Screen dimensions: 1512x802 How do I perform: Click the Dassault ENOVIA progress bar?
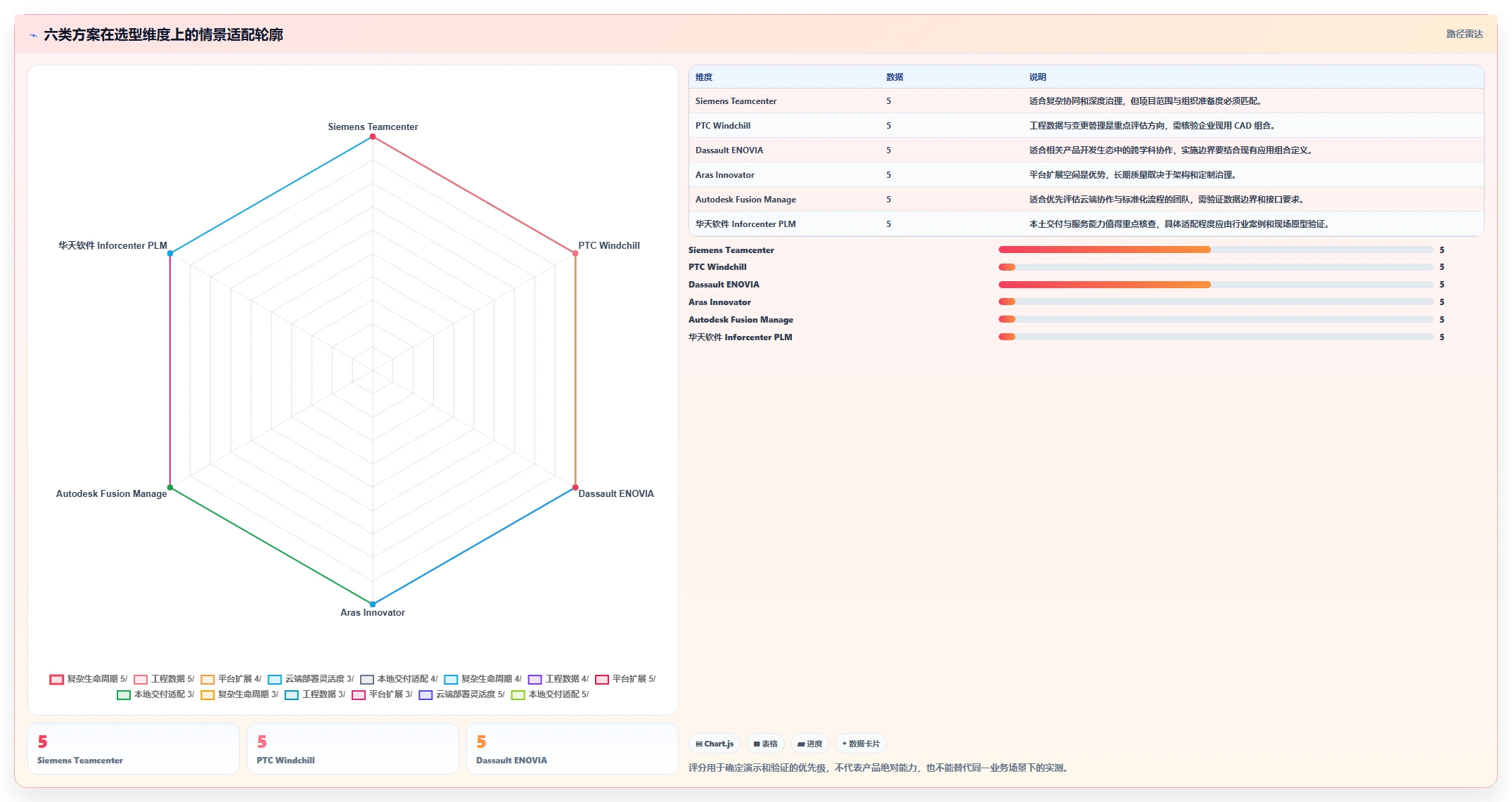(1215, 285)
